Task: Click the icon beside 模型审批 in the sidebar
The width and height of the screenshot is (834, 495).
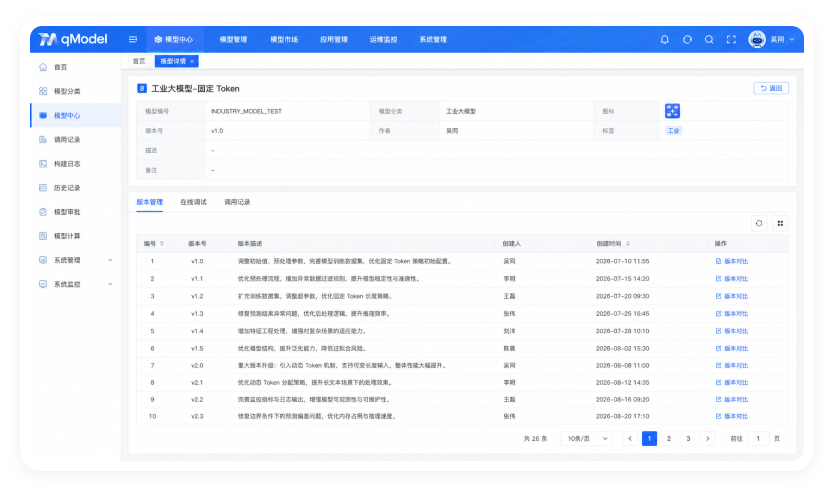Action: tap(43, 212)
